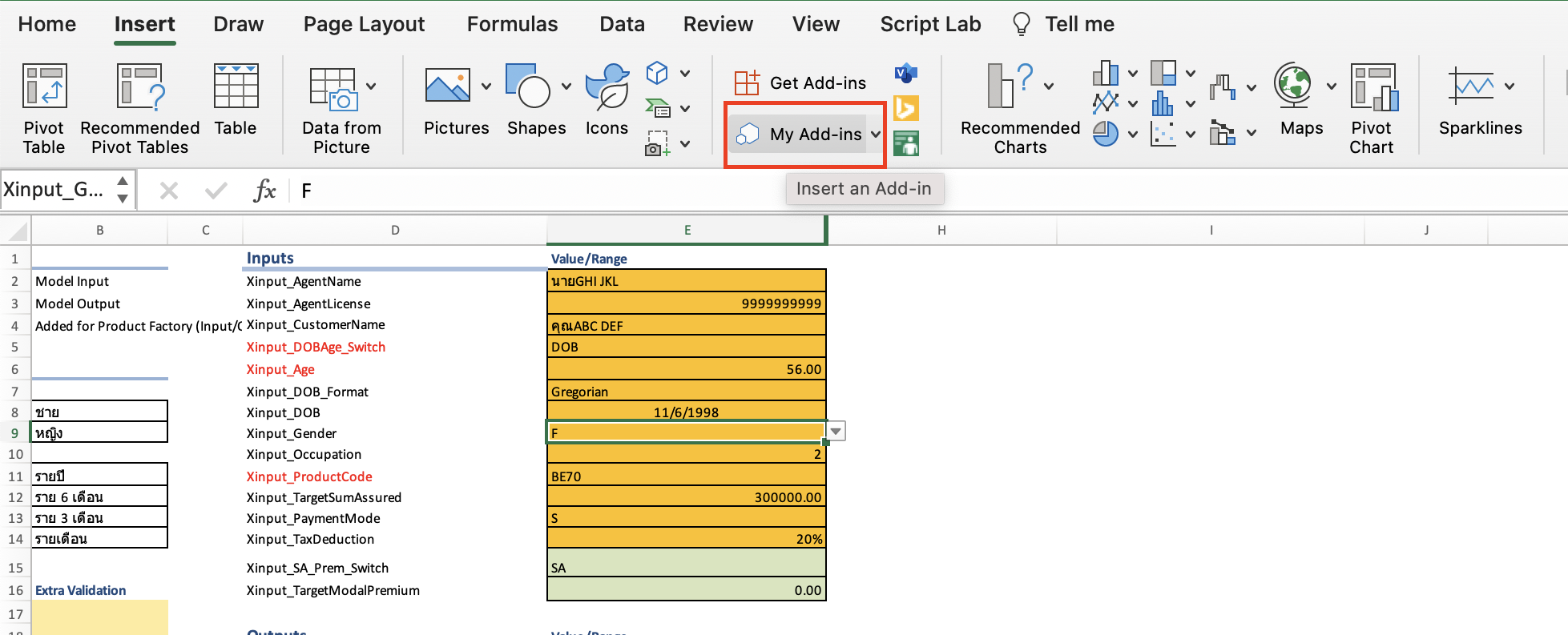Expand the Sparklines dropdown arrow
Image resolution: width=1568 pixels, height=635 pixels.
tap(1510, 86)
